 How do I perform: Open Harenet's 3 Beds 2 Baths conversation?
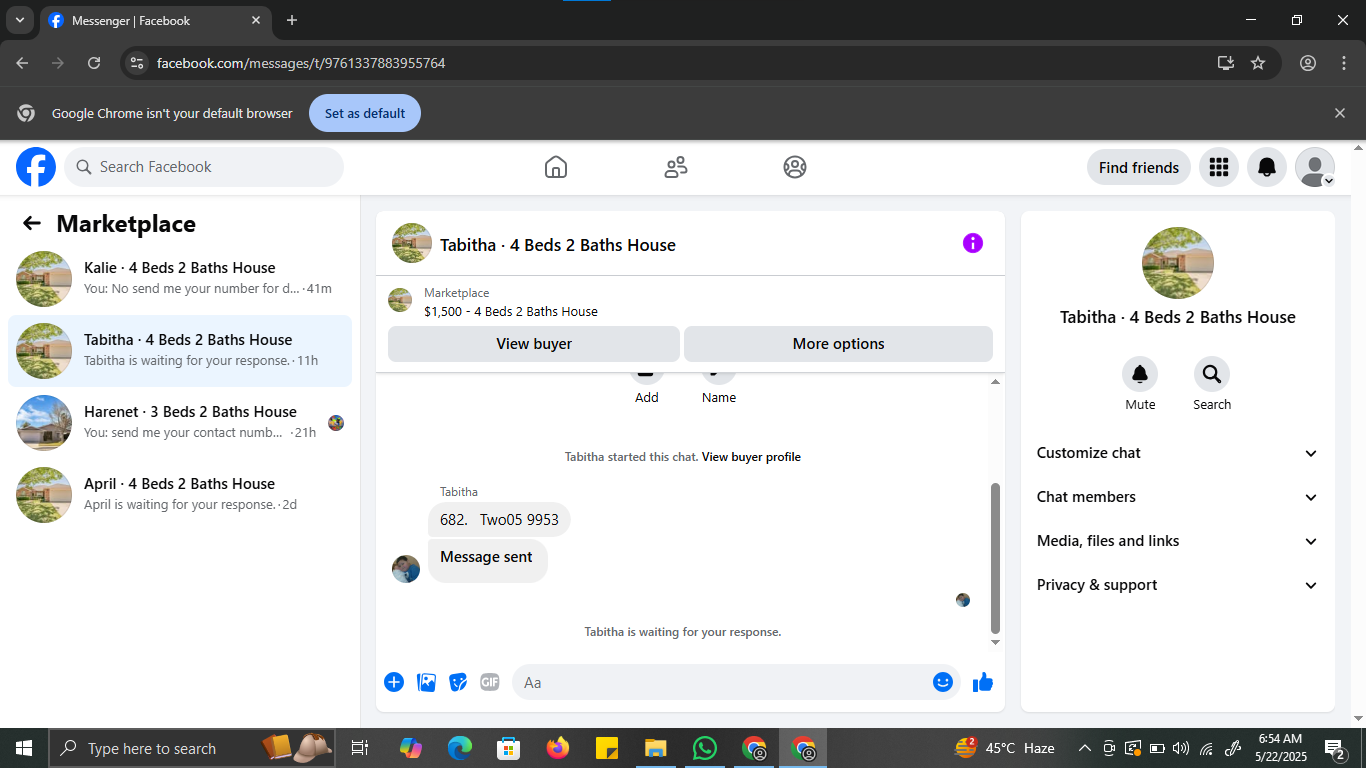pos(180,423)
